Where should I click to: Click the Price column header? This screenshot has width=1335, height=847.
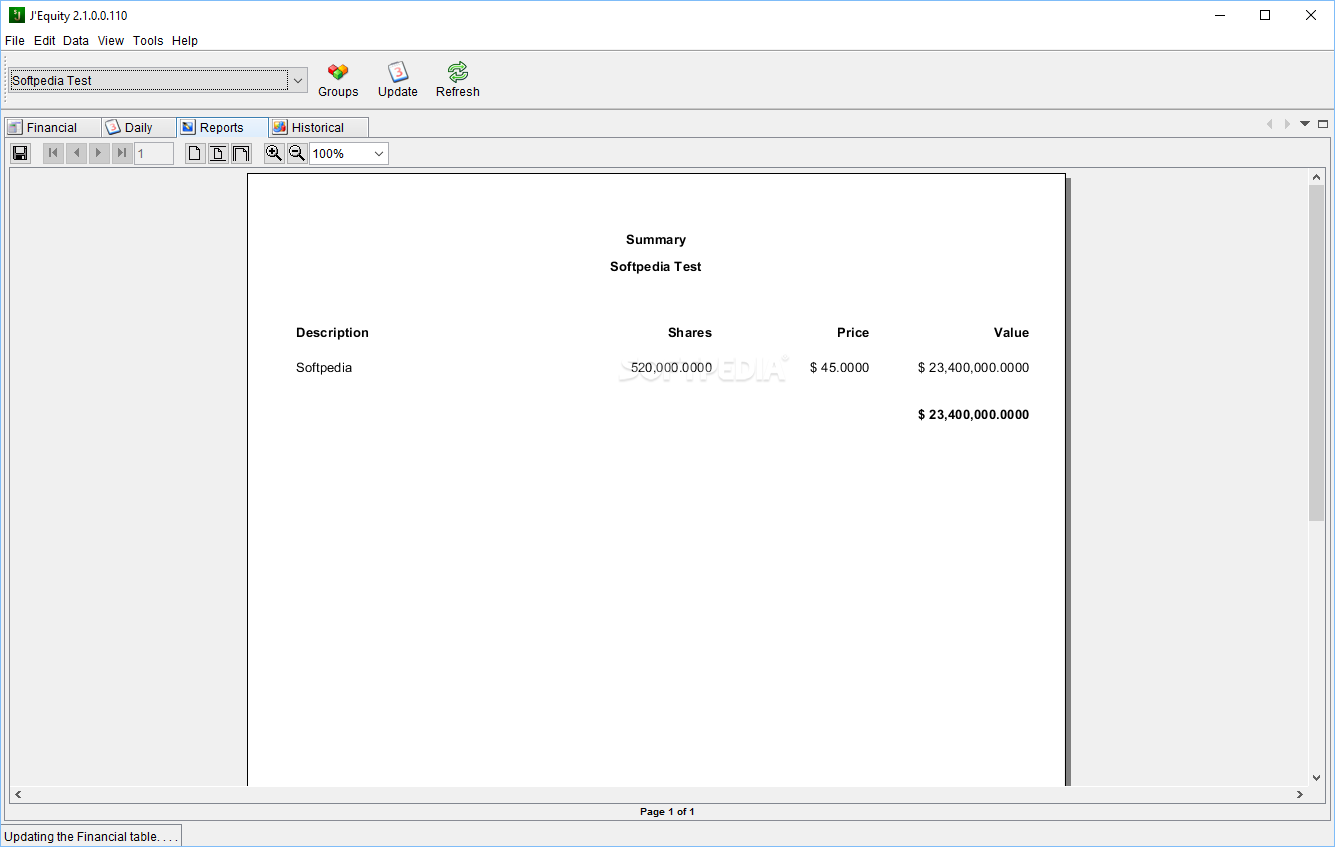(x=853, y=332)
